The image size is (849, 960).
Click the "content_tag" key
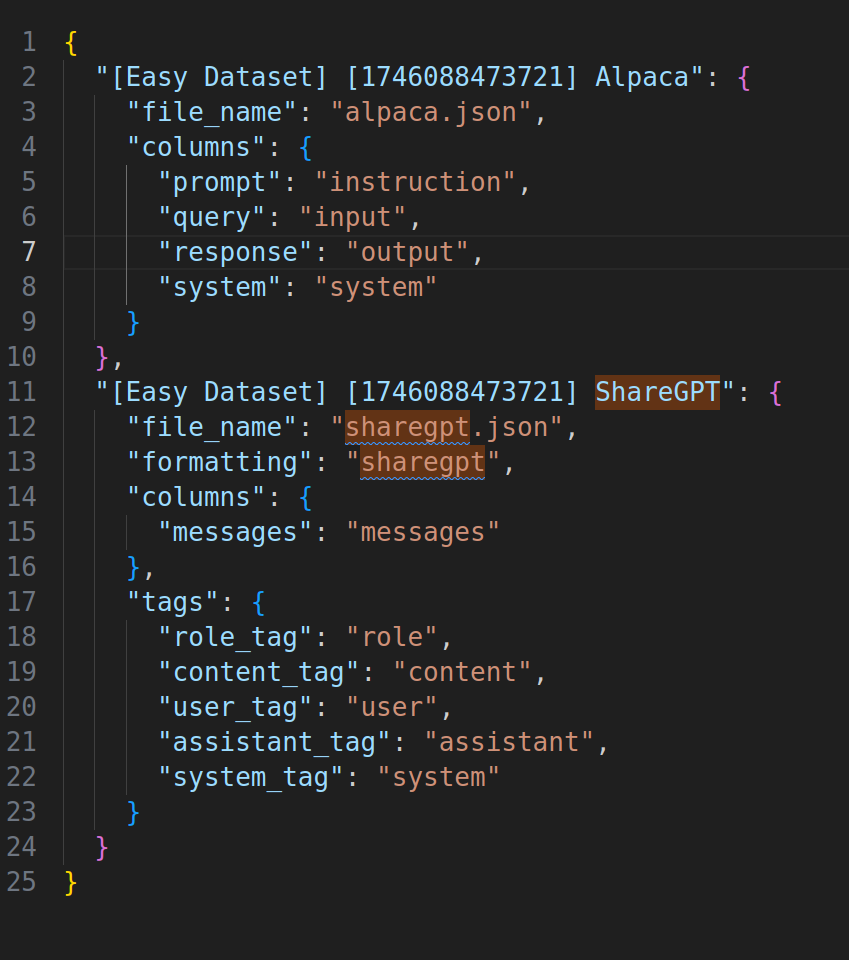tap(259, 672)
